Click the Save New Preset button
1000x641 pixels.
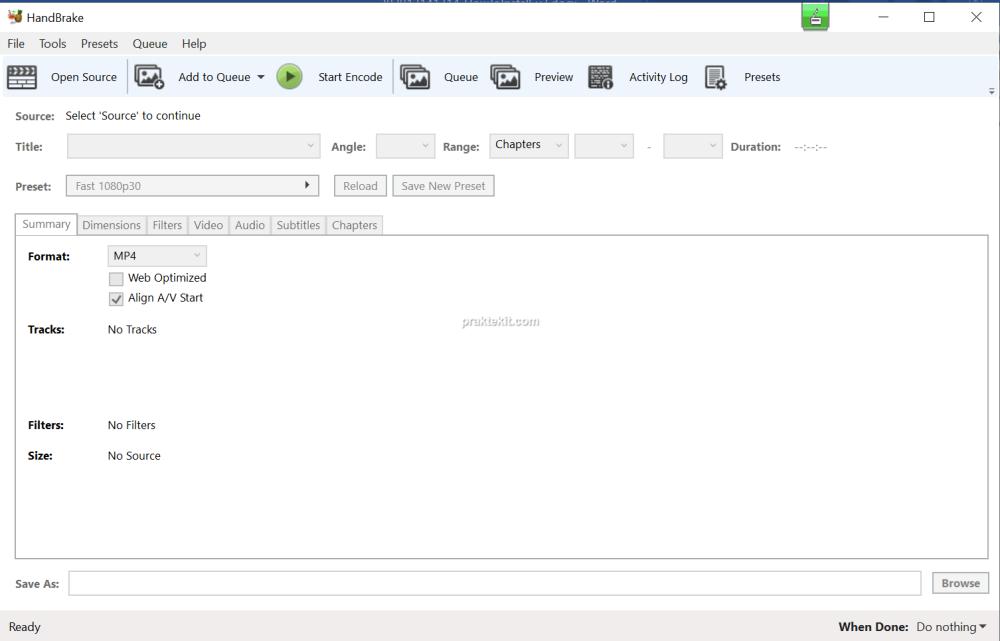[x=443, y=186]
